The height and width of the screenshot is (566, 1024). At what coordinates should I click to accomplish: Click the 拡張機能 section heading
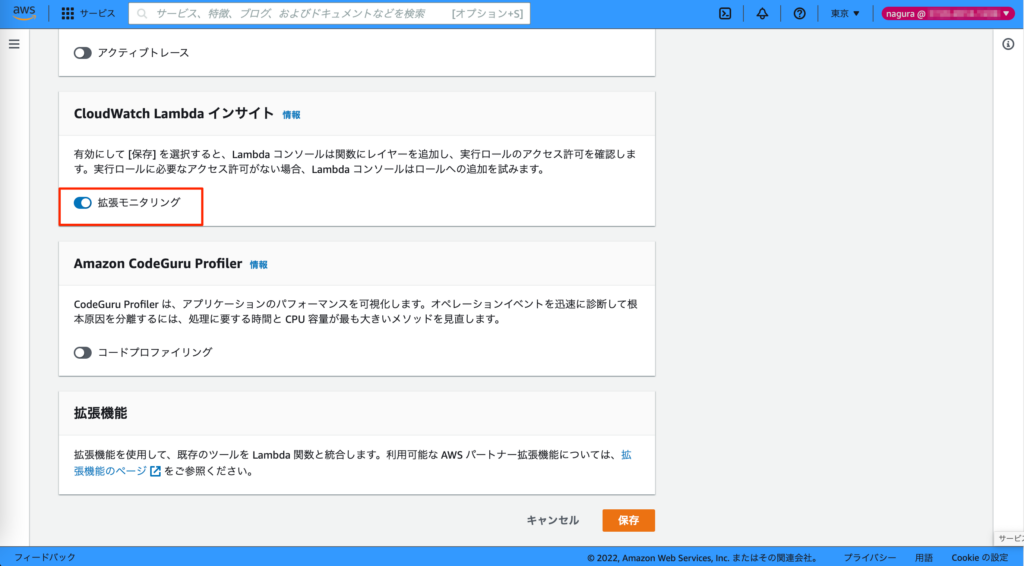pyautogui.click(x=101, y=413)
